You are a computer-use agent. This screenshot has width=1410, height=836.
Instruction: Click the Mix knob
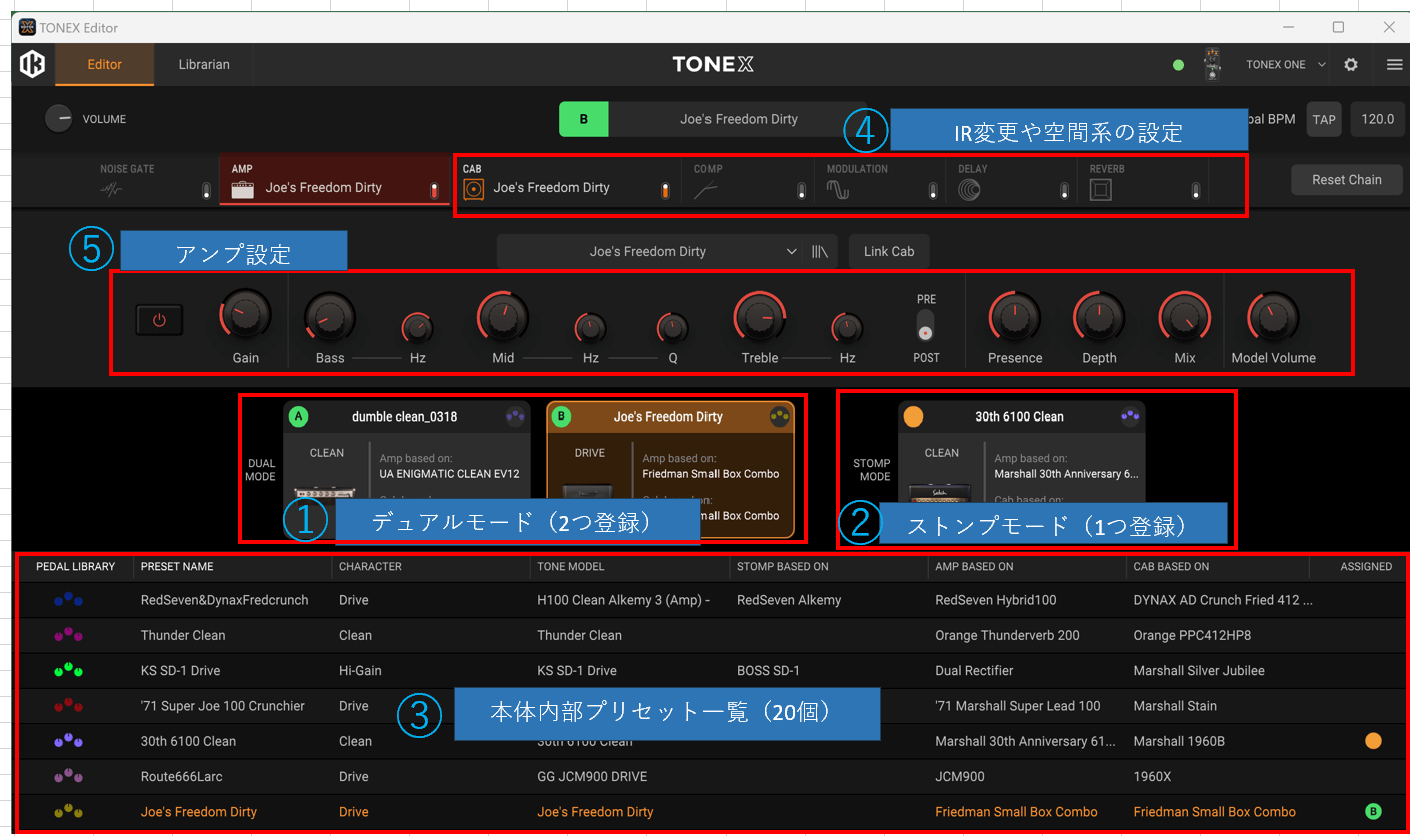click(1184, 319)
